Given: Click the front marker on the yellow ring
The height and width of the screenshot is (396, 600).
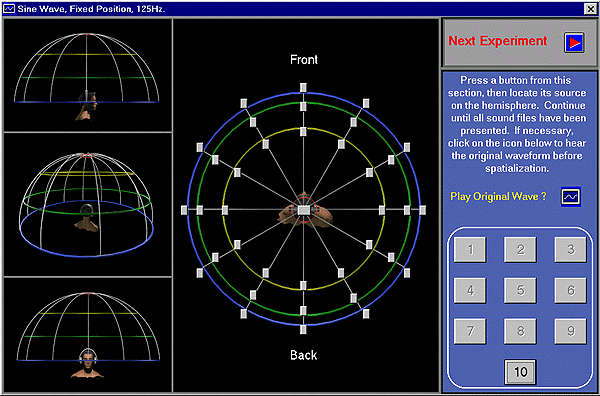Looking at the screenshot, I should pos(303,132).
